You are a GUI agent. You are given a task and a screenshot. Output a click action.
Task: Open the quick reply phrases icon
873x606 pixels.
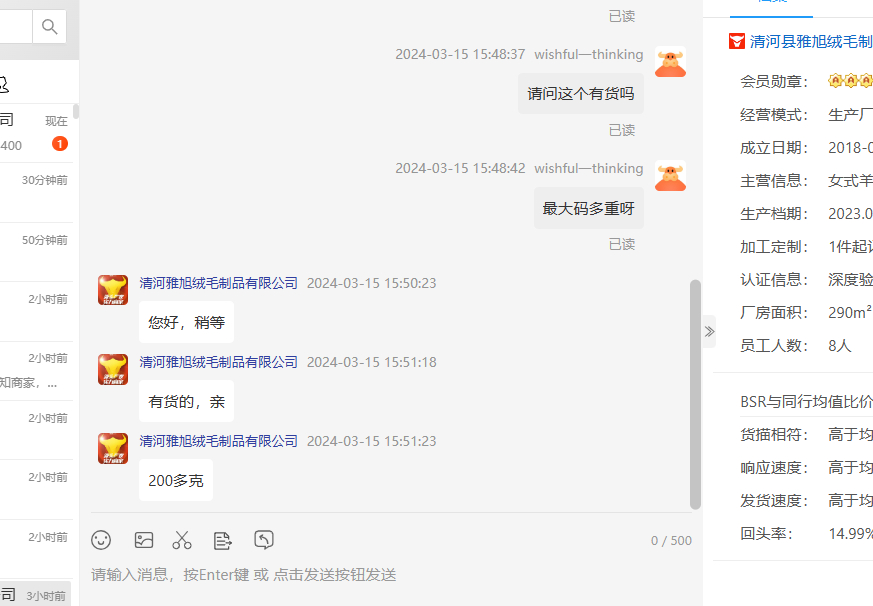pyautogui.click(x=223, y=540)
